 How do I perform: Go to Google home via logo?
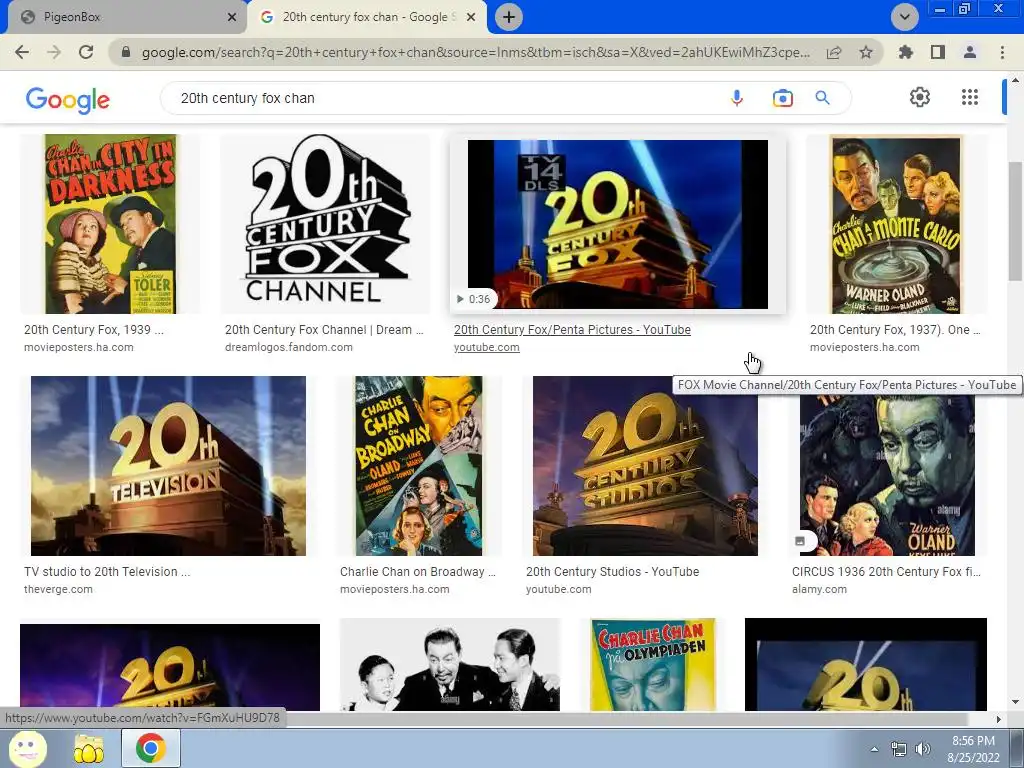[68, 100]
